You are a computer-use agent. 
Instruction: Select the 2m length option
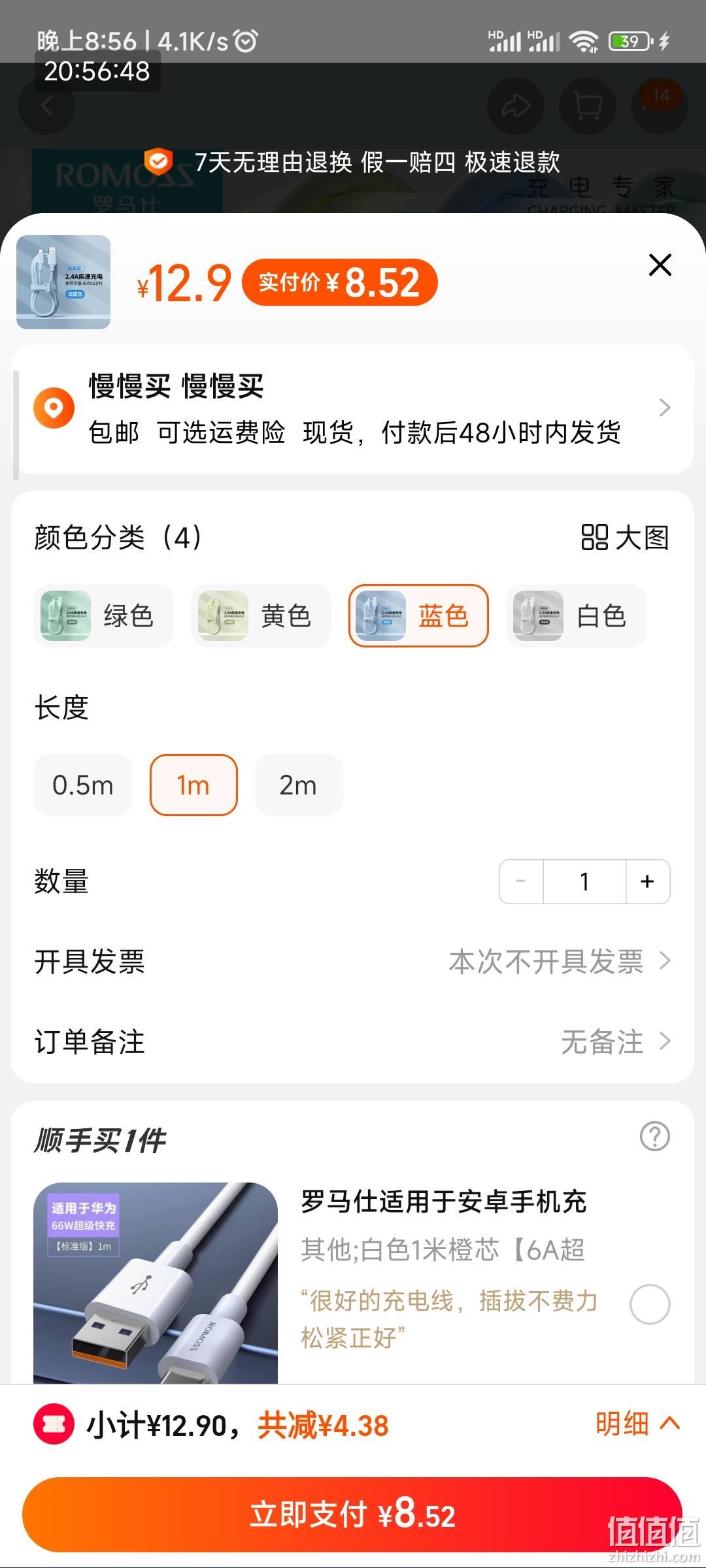pos(299,785)
